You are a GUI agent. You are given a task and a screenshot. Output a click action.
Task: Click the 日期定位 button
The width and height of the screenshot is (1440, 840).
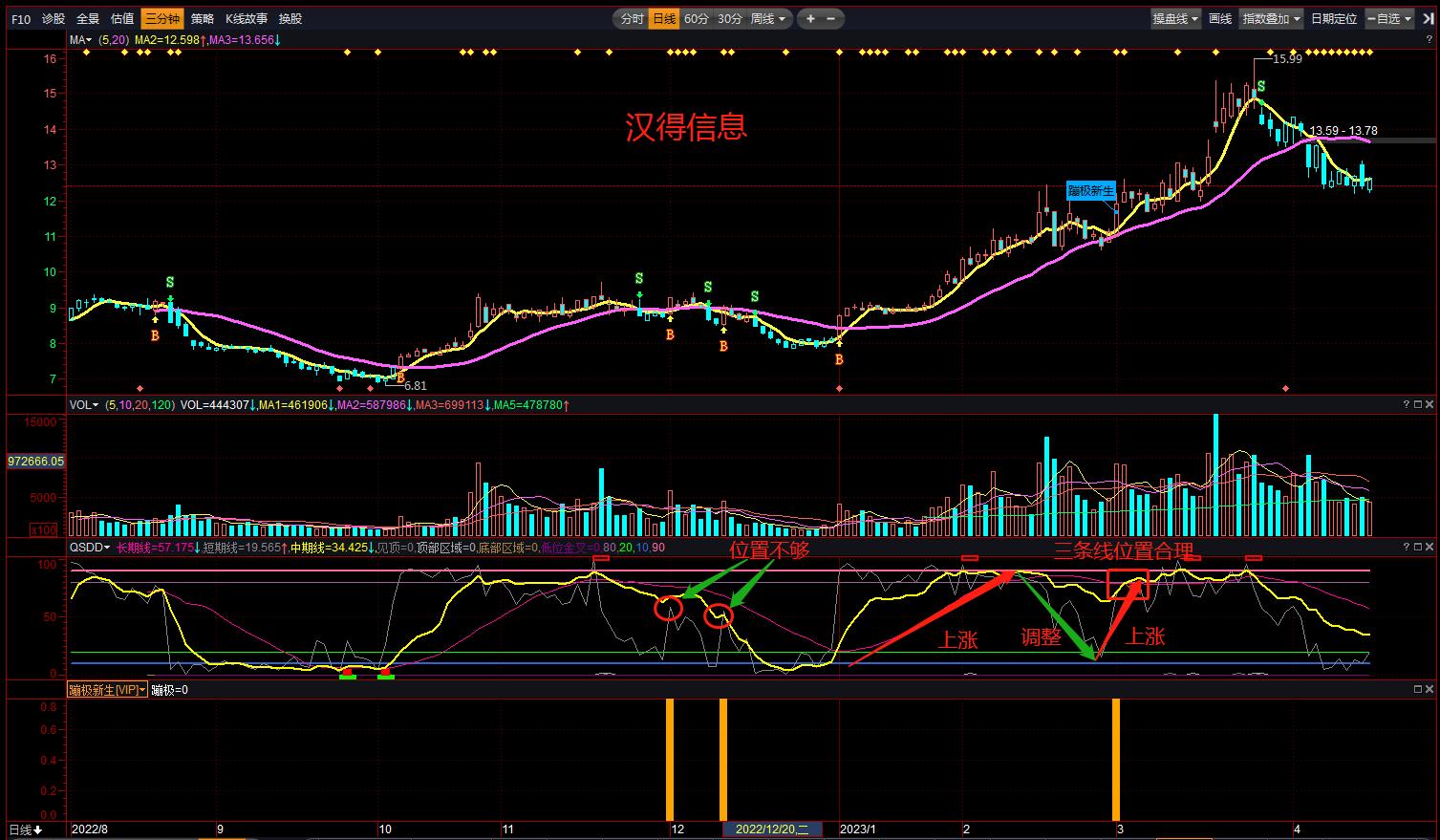[x=1333, y=19]
